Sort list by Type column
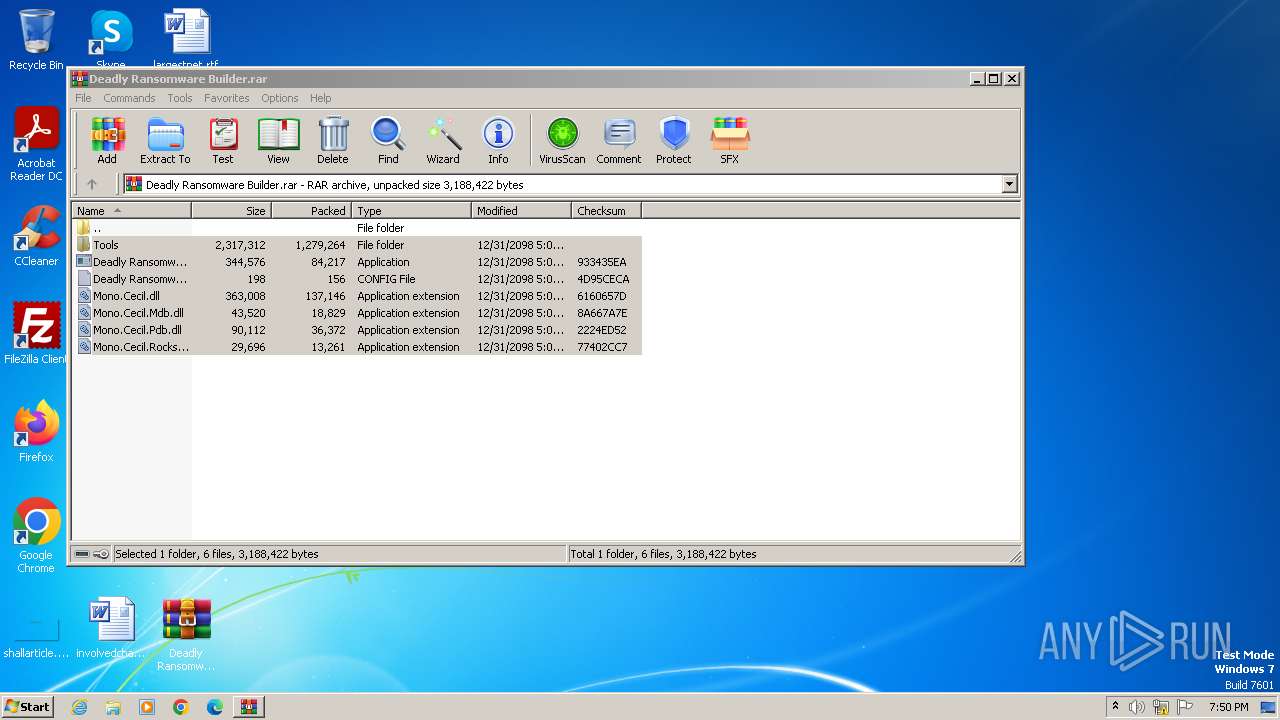The image size is (1280, 720). [411, 211]
